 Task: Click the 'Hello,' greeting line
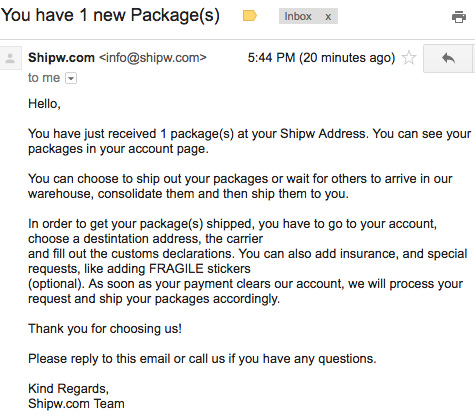click(44, 104)
